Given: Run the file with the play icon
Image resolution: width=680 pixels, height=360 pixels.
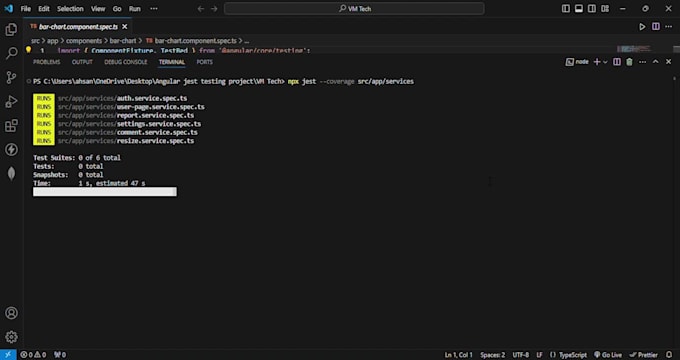Looking at the screenshot, I should 642,26.
